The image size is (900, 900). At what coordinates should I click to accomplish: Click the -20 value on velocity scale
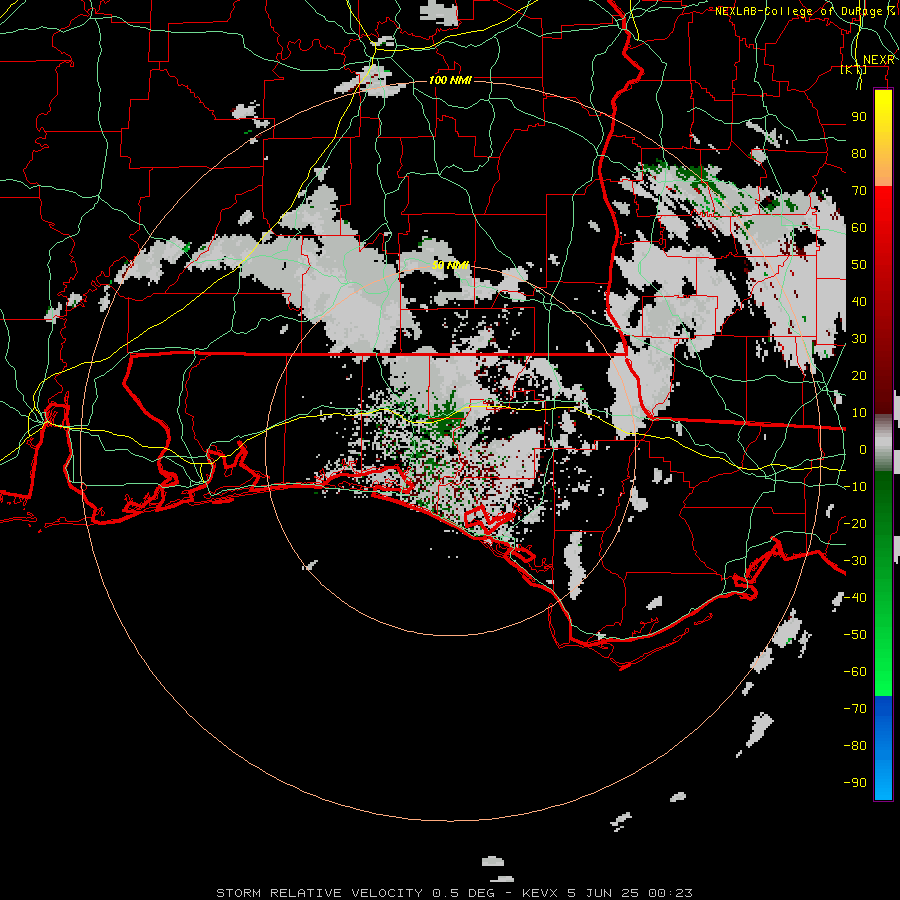pyautogui.click(x=855, y=523)
